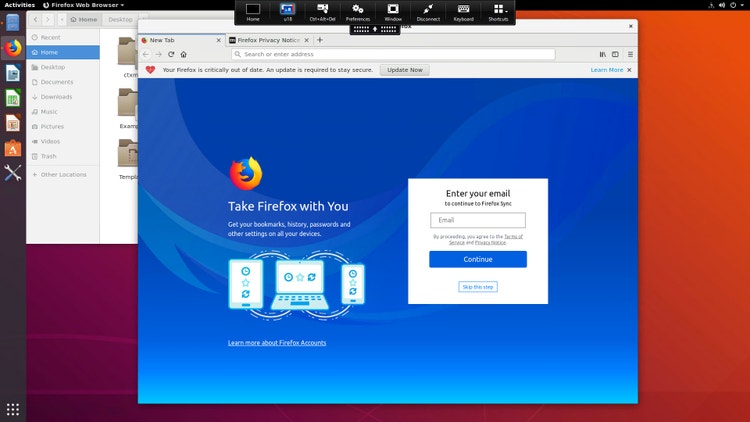Open Firefox Web Browser app menu
This screenshot has width=750, height=422.
click(x=83, y=5)
